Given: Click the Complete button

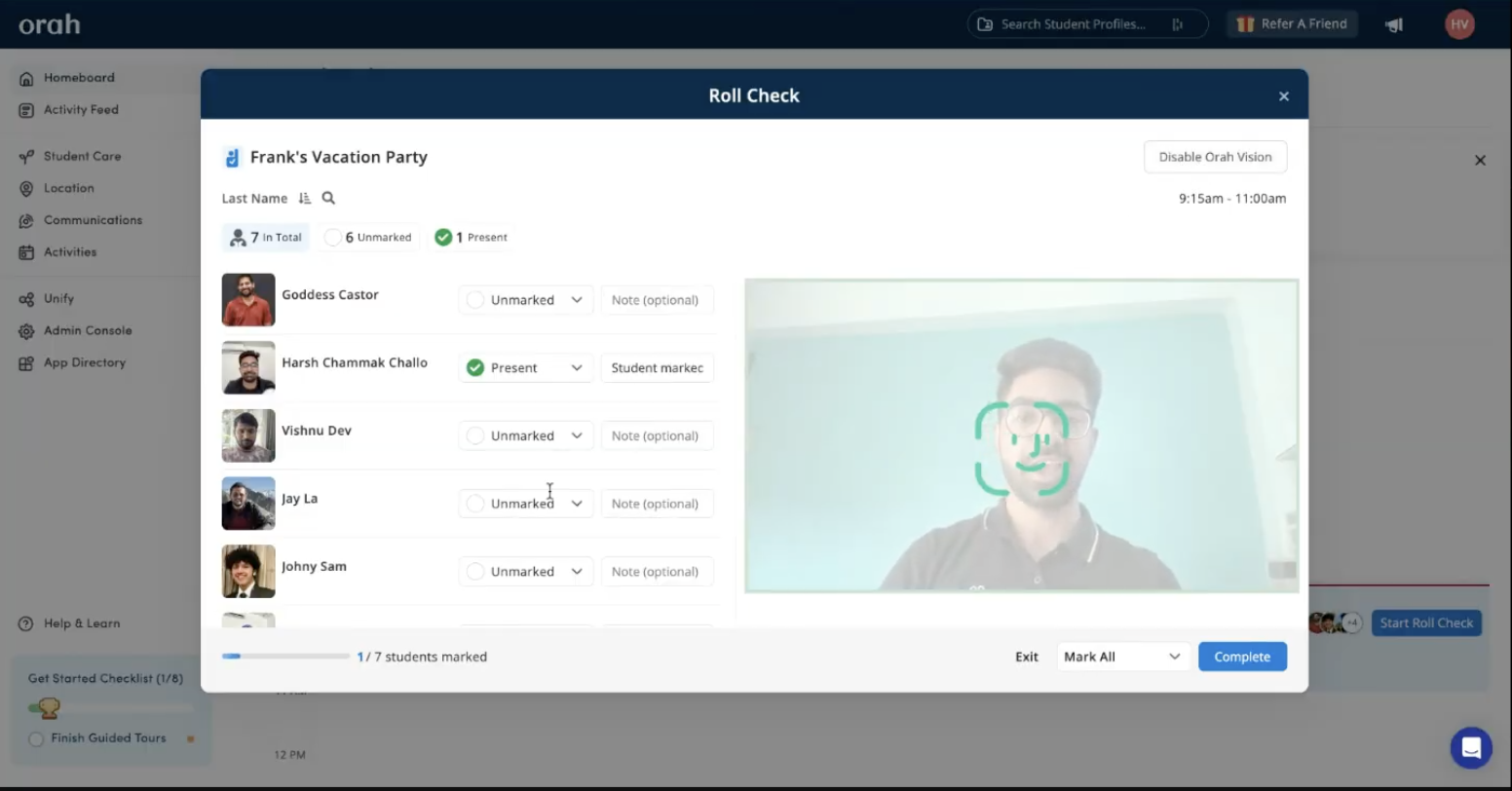Looking at the screenshot, I should pos(1242,657).
